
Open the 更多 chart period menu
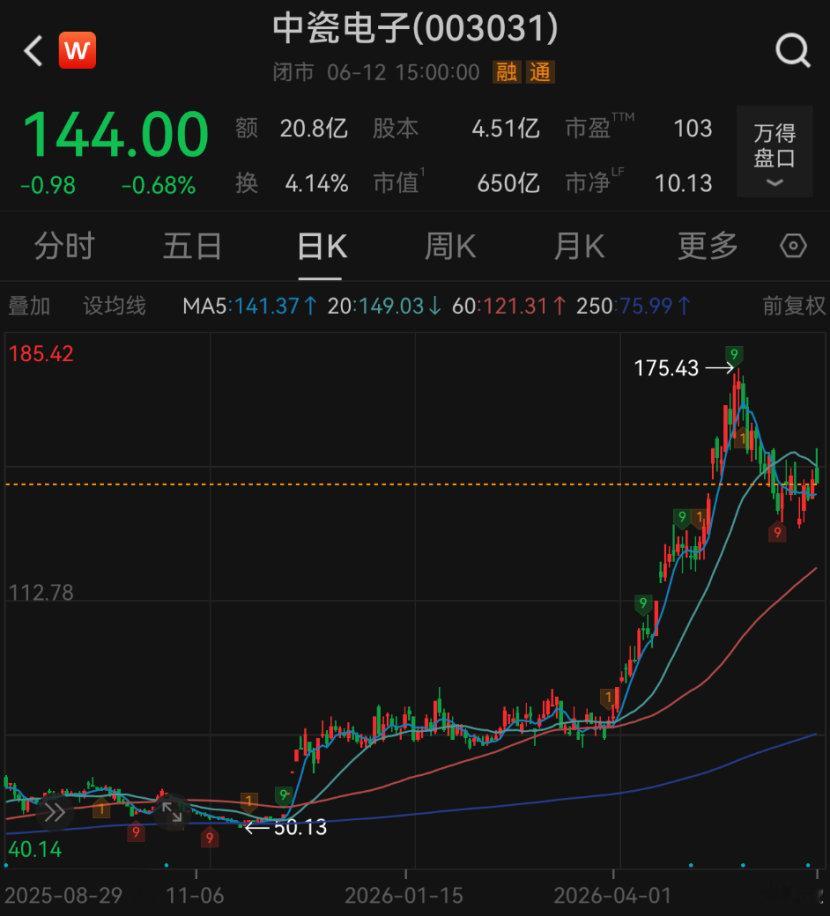708,246
